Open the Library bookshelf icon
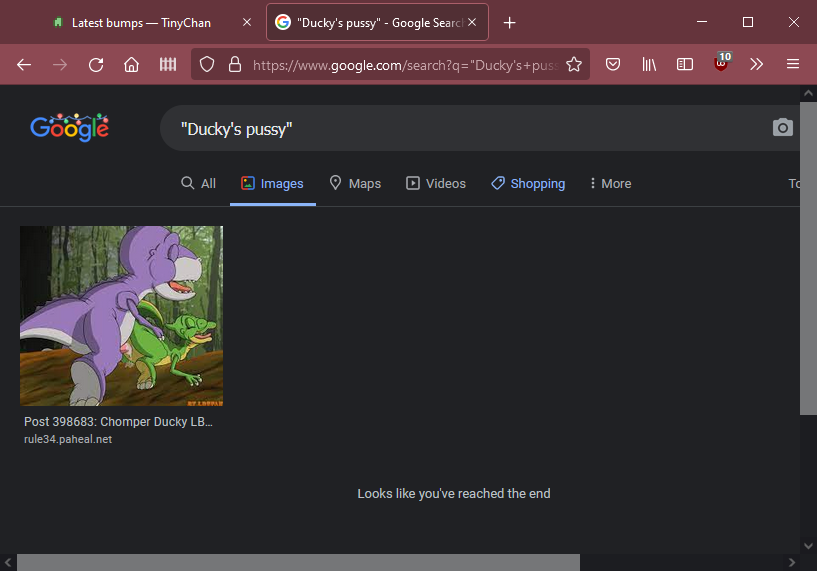Image resolution: width=817 pixels, height=571 pixels. click(649, 64)
